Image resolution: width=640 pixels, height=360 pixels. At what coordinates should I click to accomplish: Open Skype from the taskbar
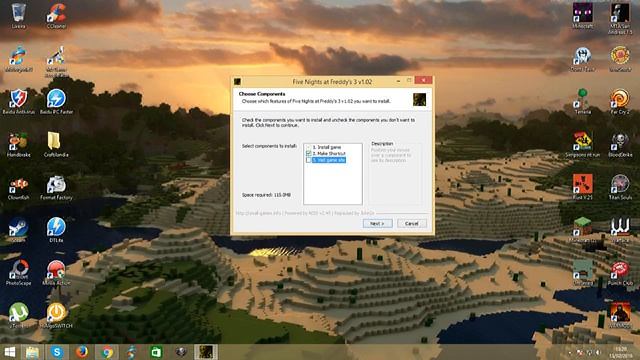pyautogui.click(x=57, y=352)
